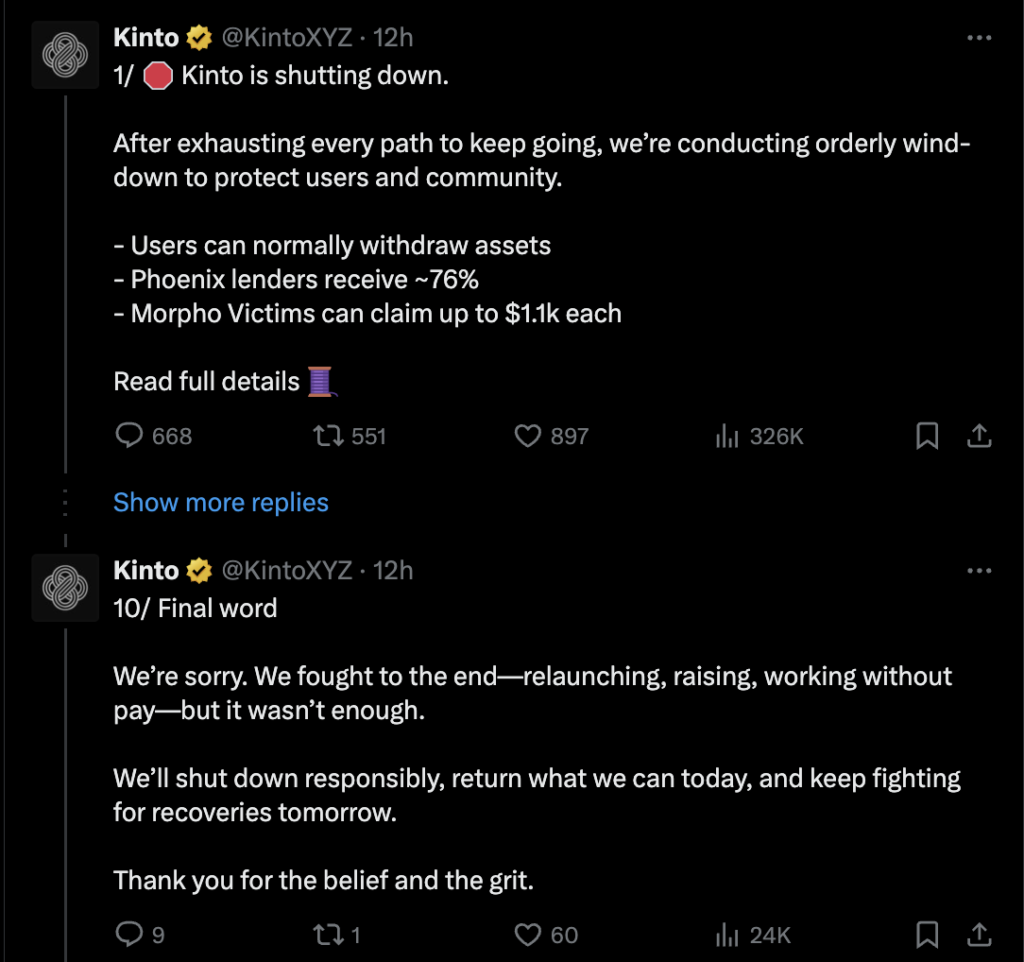This screenshot has width=1024, height=962.
Task: Click Kinto display name on second tweet
Action: (146, 570)
